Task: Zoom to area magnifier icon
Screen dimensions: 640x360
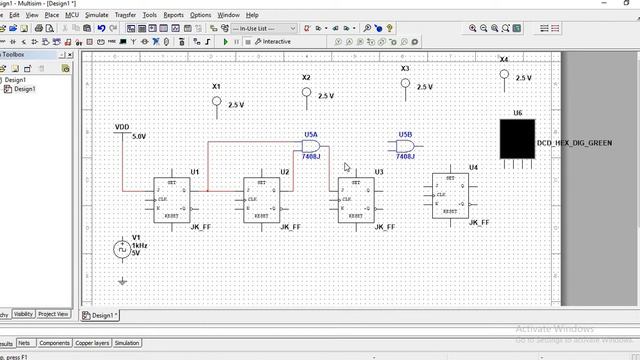Action: coord(495,28)
